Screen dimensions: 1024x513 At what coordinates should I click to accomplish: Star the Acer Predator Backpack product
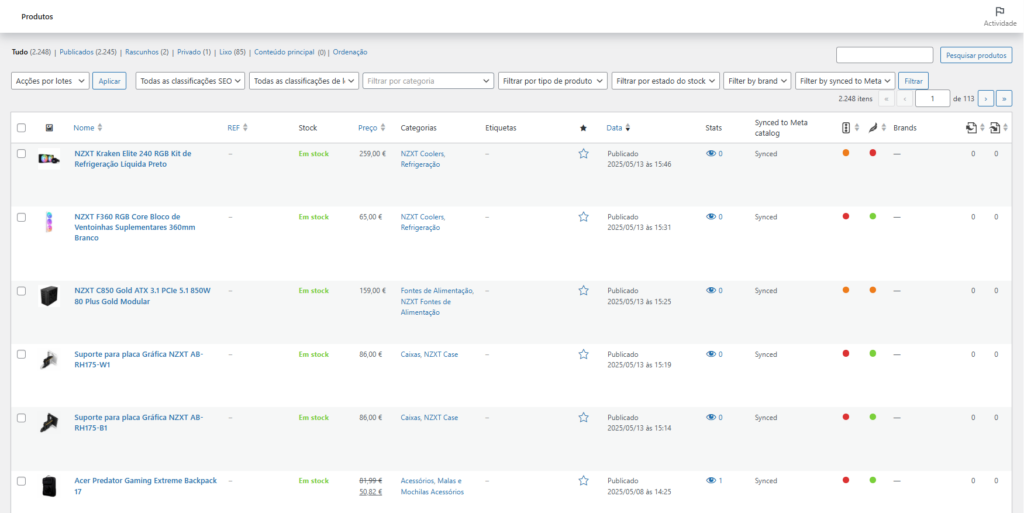(583, 480)
